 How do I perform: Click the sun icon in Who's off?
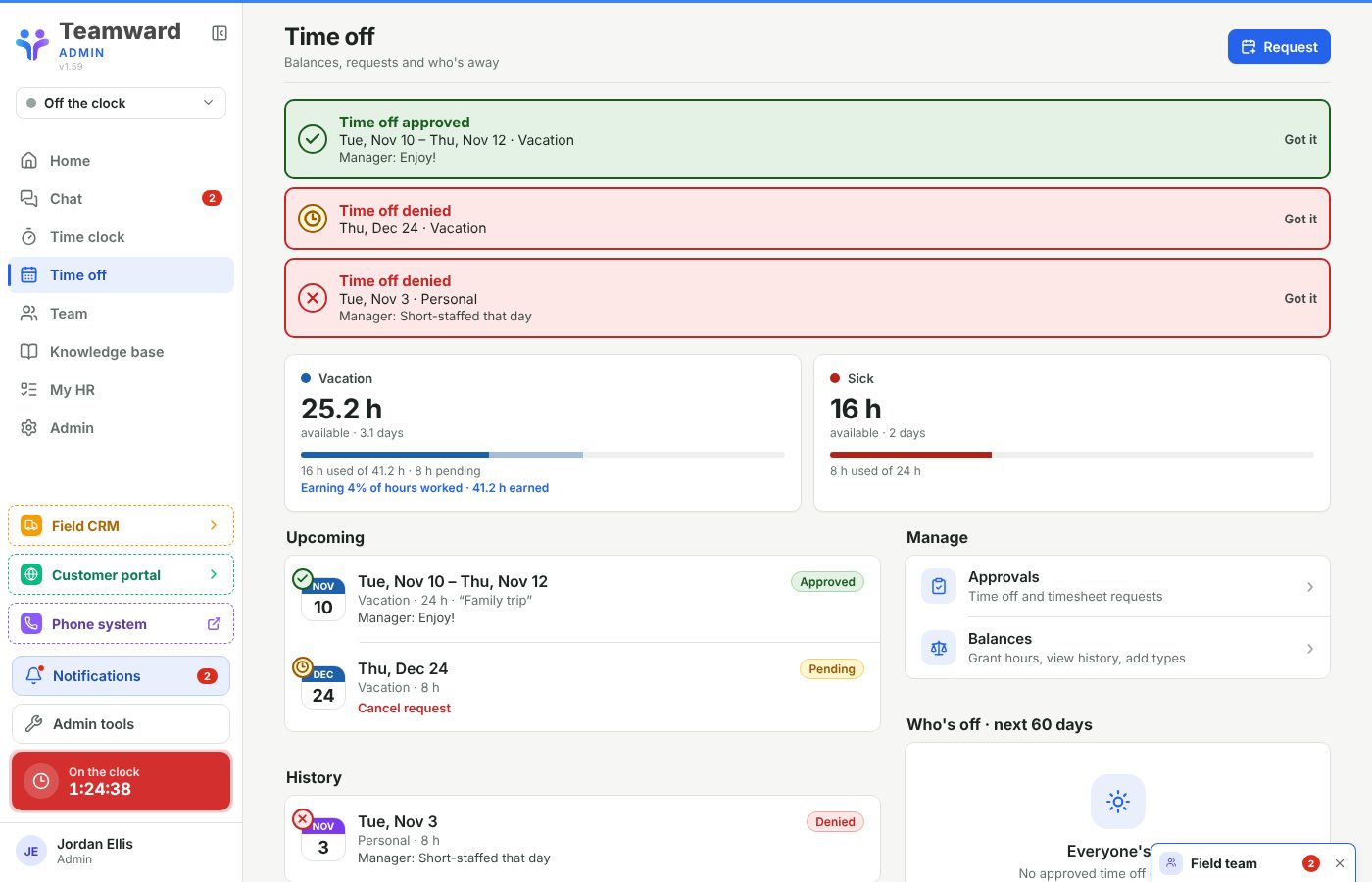coord(1118,802)
